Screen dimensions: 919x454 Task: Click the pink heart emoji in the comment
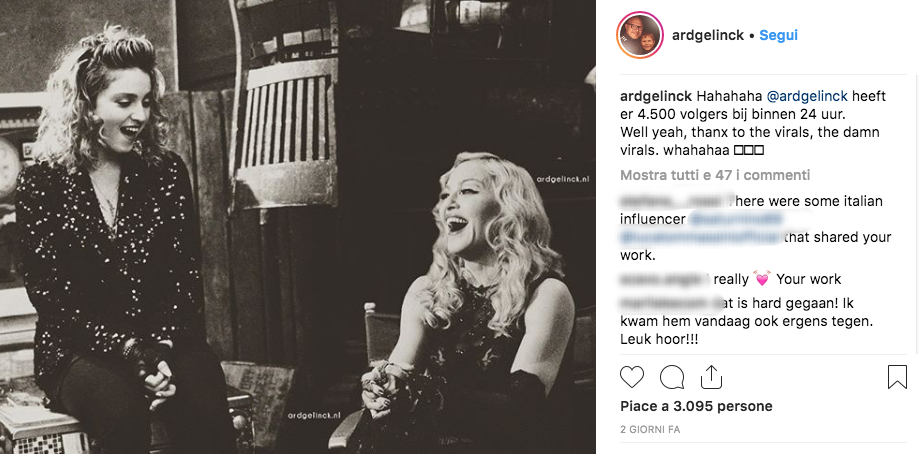pos(762,279)
